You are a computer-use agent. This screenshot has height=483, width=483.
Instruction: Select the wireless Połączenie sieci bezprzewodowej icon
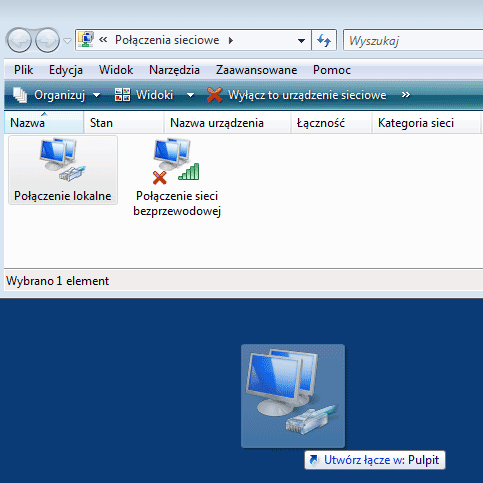[x=177, y=177]
